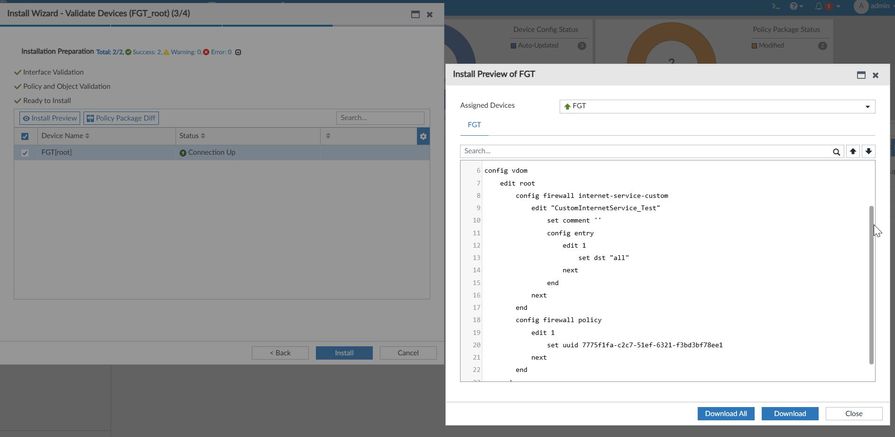The height and width of the screenshot is (437, 895).
Task: Open column settings gear in device table
Action: 423,136
